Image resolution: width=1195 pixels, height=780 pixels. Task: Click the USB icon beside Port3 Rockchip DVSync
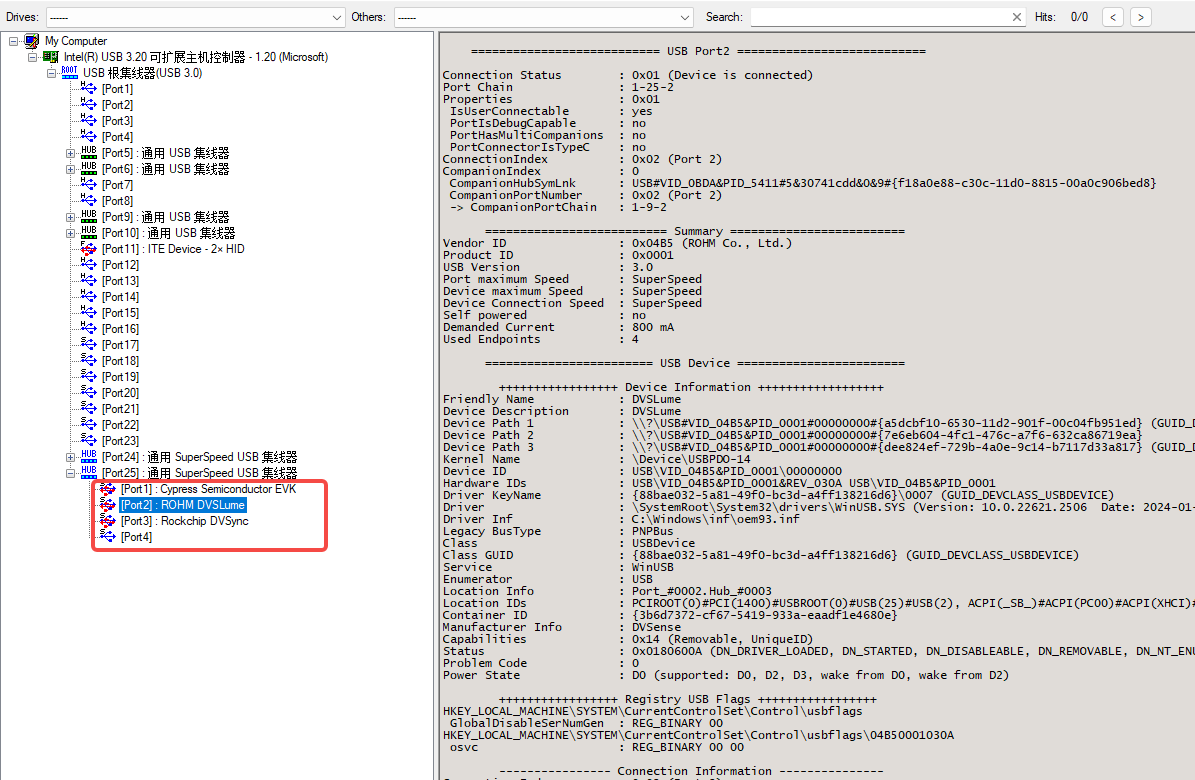click(x=108, y=521)
